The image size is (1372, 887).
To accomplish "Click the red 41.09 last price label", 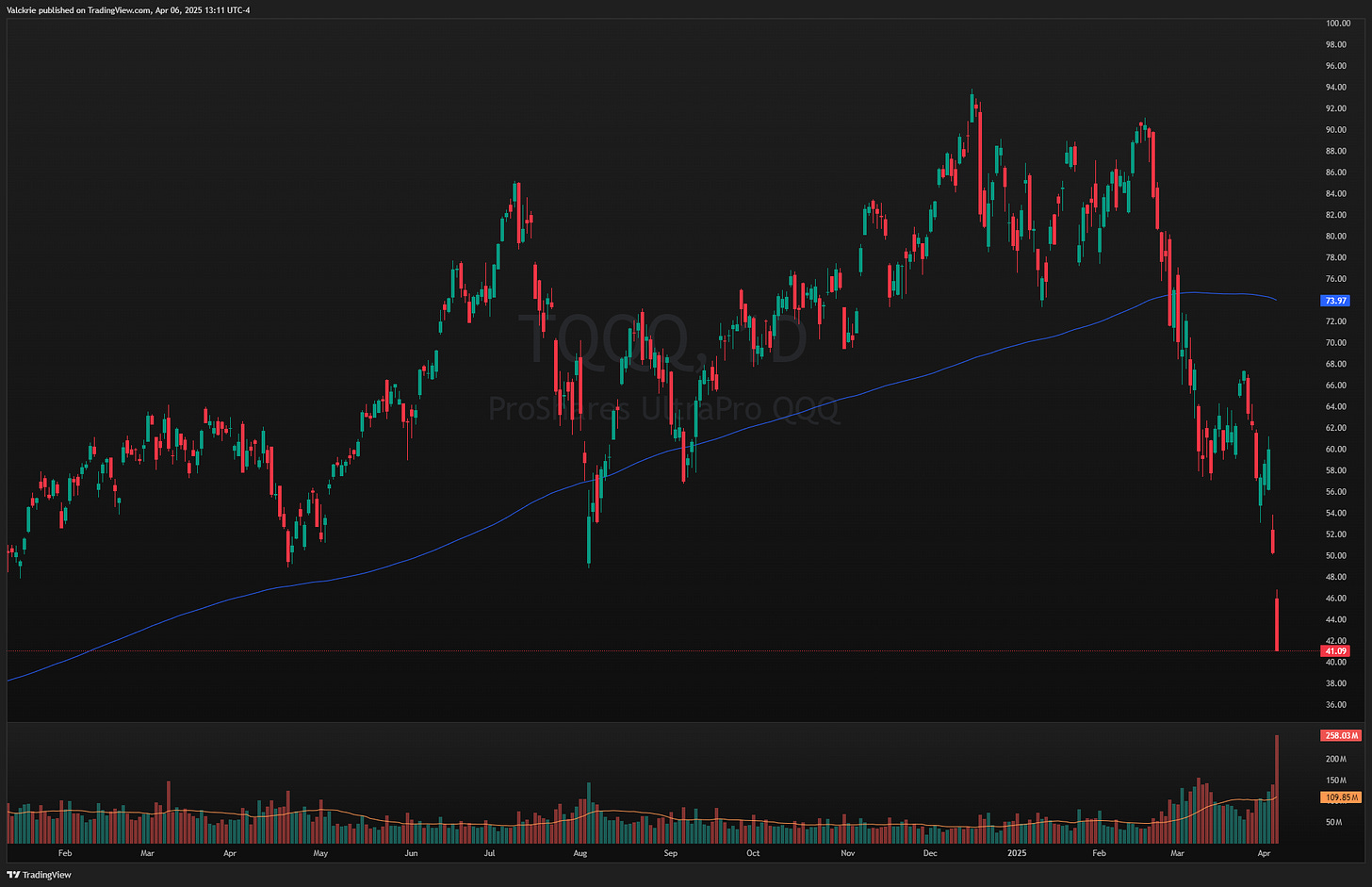I will (x=1336, y=651).
